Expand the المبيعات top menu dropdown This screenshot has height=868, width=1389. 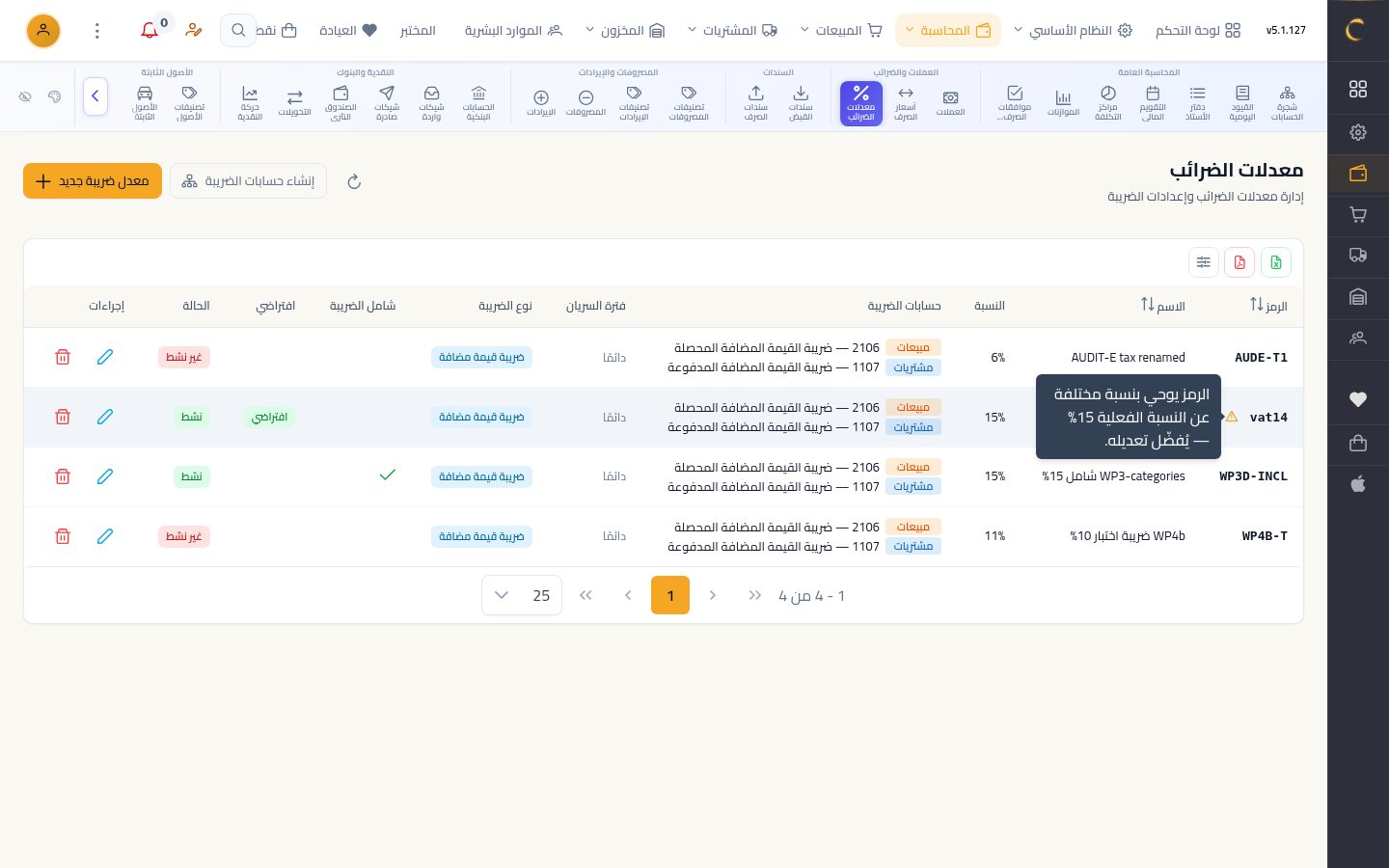click(841, 31)
